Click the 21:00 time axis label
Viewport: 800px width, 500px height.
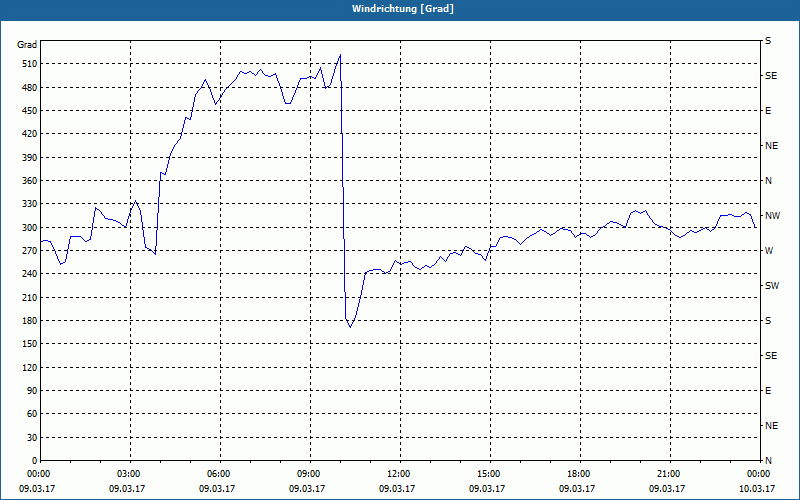(x=670, y=474)
